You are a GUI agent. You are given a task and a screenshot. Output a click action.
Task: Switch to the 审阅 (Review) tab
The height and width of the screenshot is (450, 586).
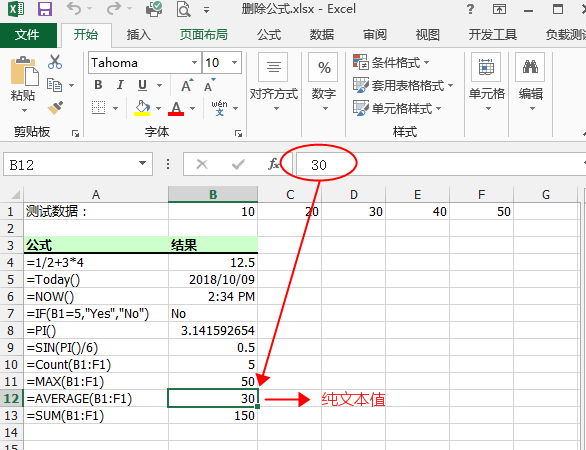(375, 35)
